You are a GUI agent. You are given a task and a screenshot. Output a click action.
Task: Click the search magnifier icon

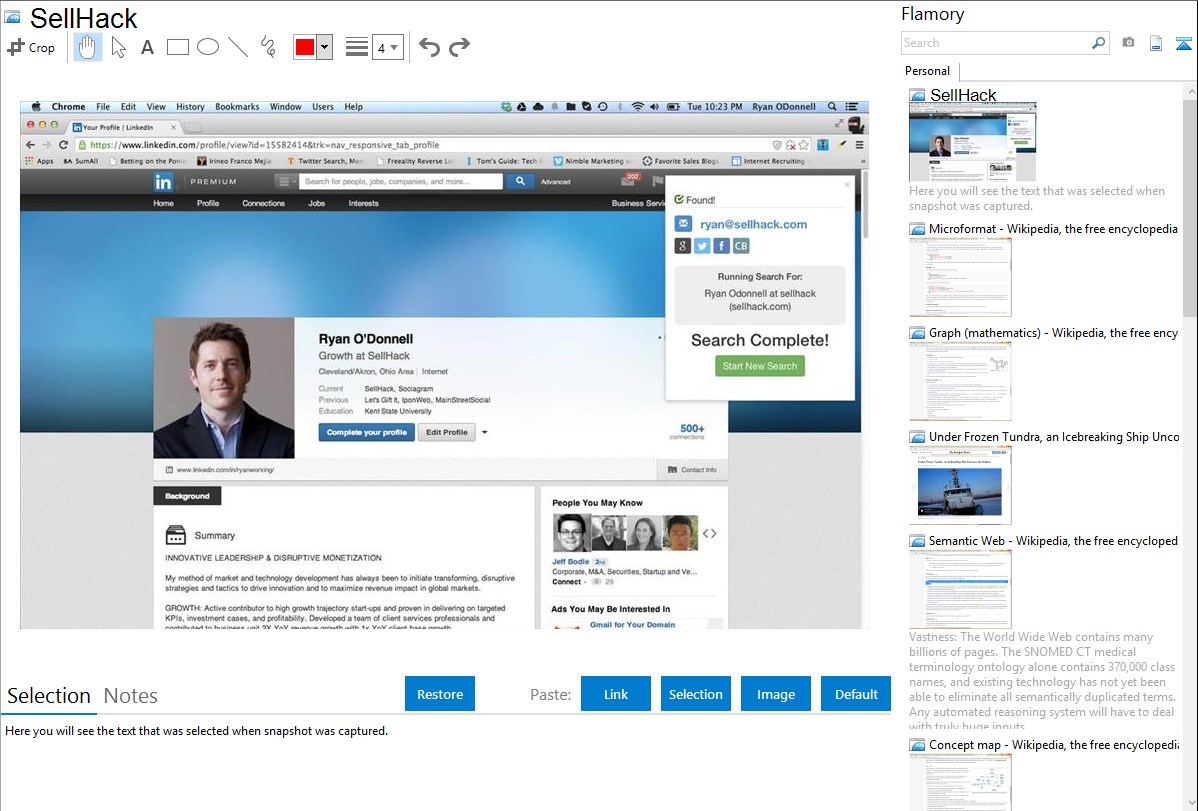[x=1098, y=43]
